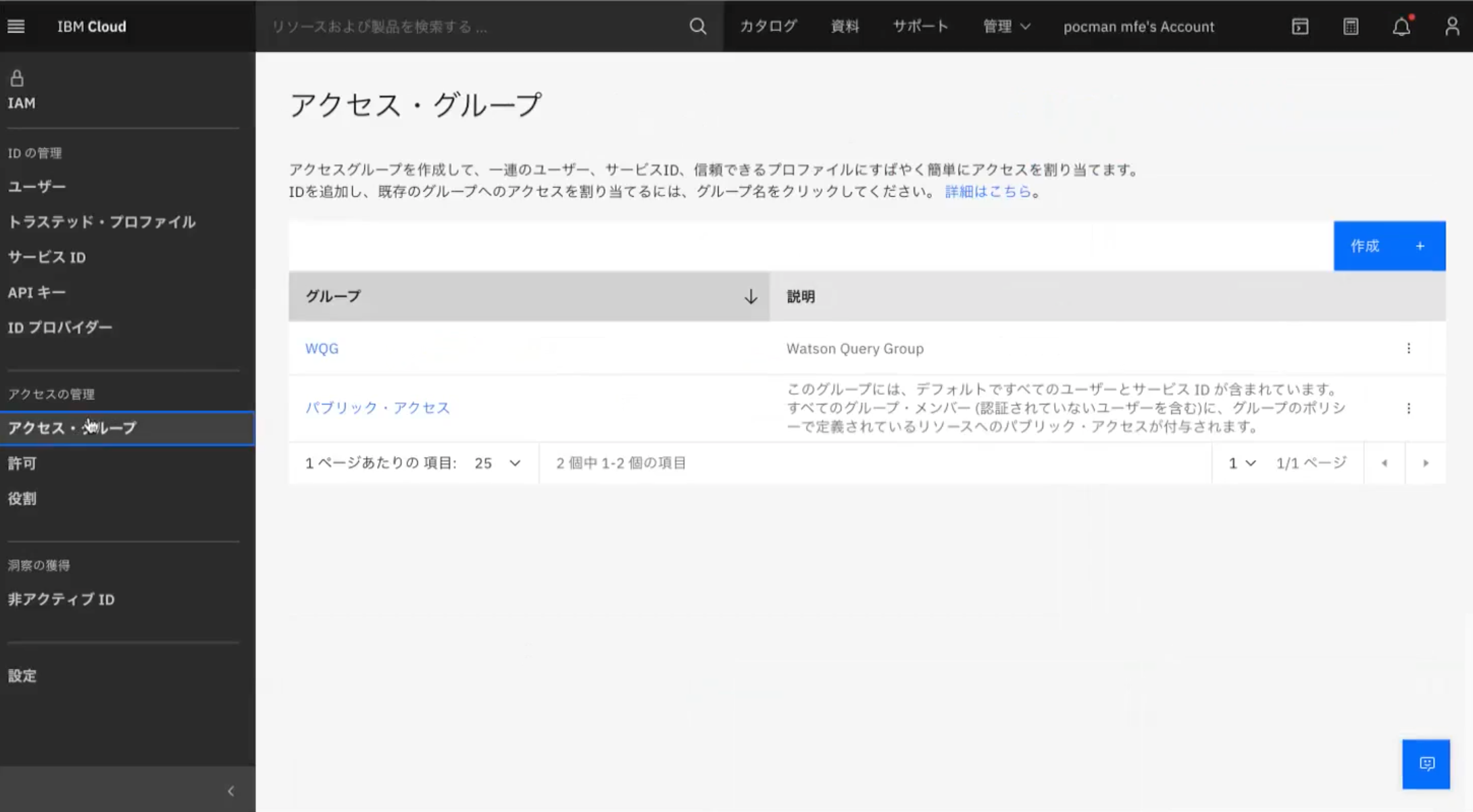1473x812 pixels.
Task: Select サービス ID in sidebar
Action: click(x=47, y=257)
